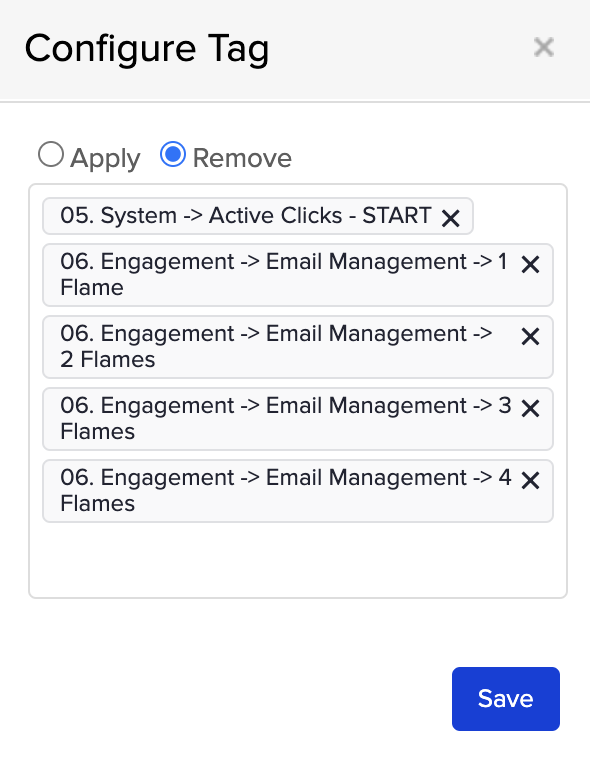Close the Configure Tag dialog
This screenshot has width=590, height=758.
(544, 47)
